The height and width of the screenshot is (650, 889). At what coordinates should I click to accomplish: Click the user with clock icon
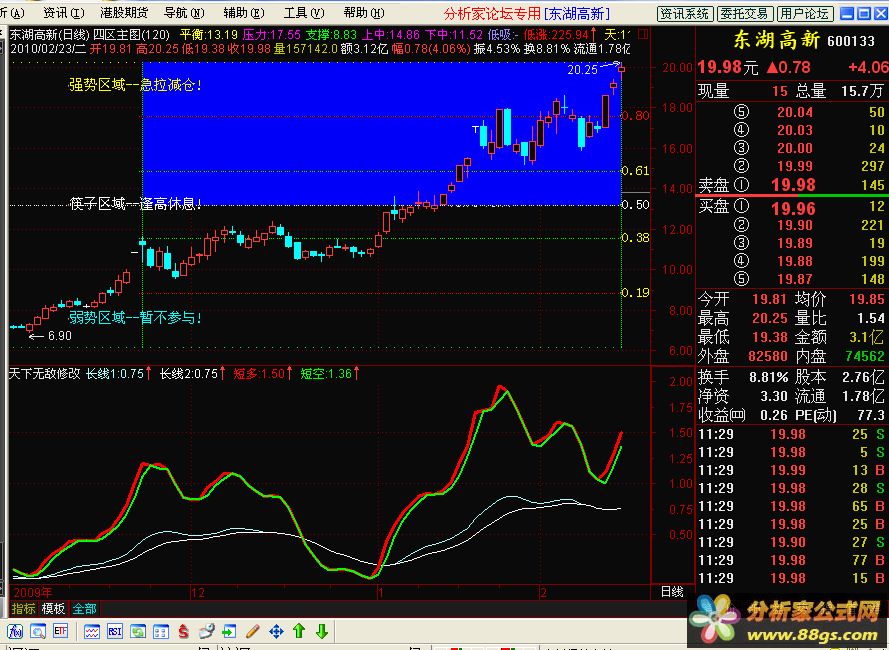click(206, 631)
